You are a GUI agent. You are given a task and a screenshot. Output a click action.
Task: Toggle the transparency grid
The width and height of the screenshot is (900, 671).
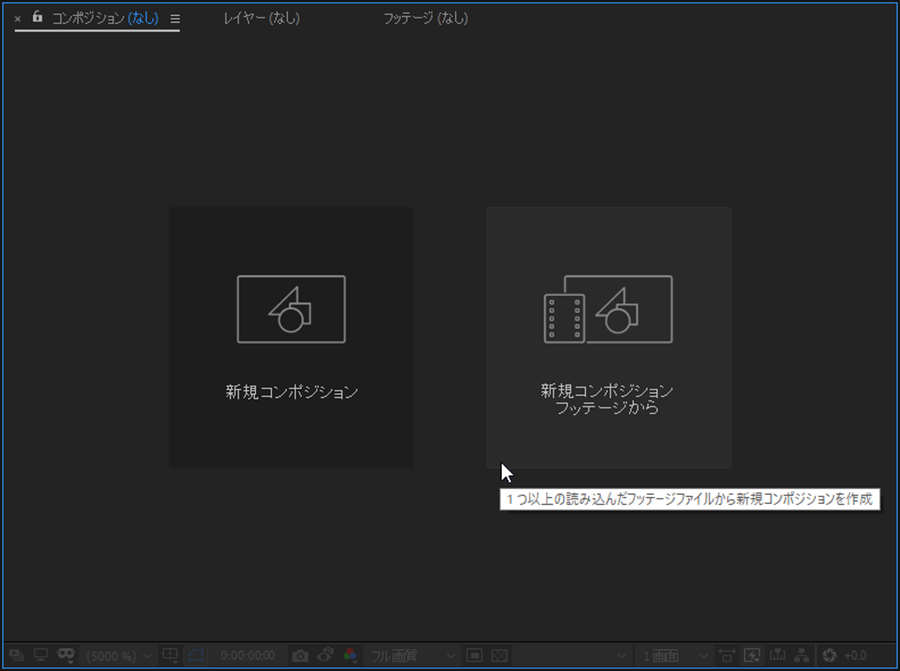499,656
